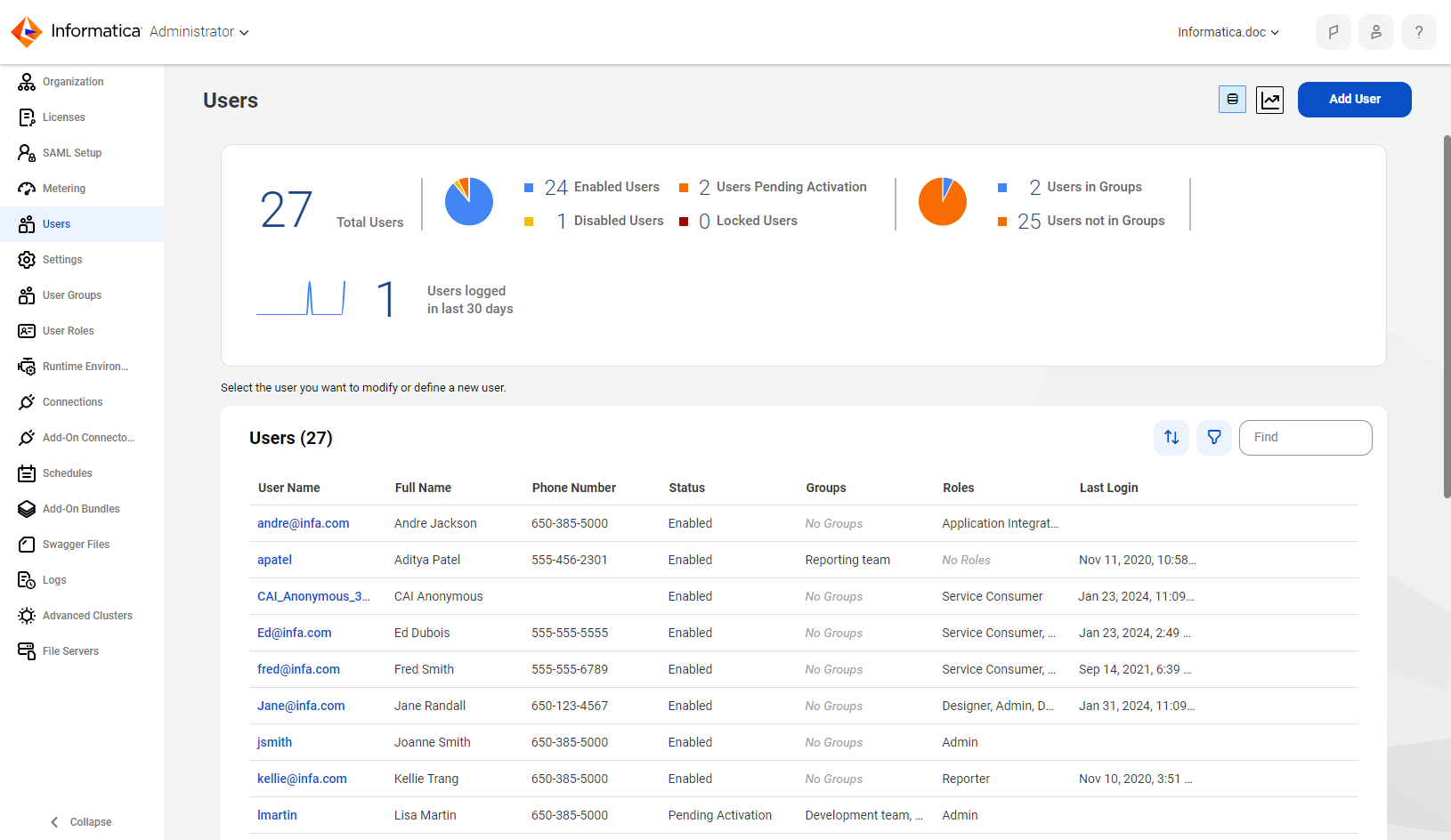The width and height of the screenshot is (1451, 840).
Task: Click the user status pie chart
Action: 469,201
